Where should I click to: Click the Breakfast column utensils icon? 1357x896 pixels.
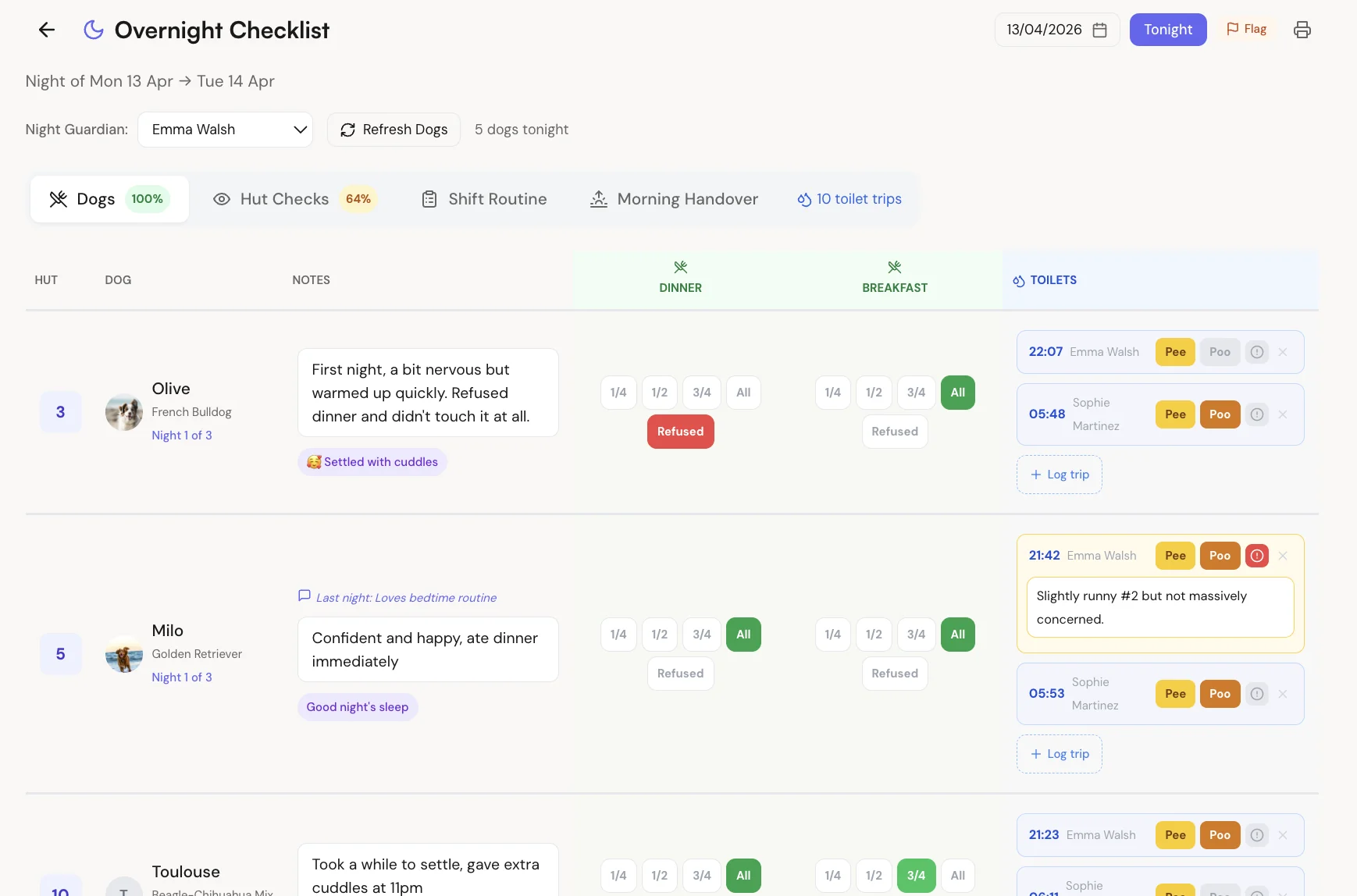click(x=895, y=267)
